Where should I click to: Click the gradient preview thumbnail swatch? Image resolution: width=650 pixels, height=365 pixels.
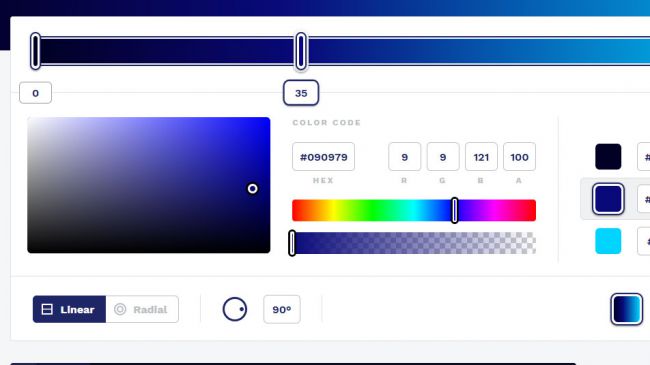(x=626, y=309)
